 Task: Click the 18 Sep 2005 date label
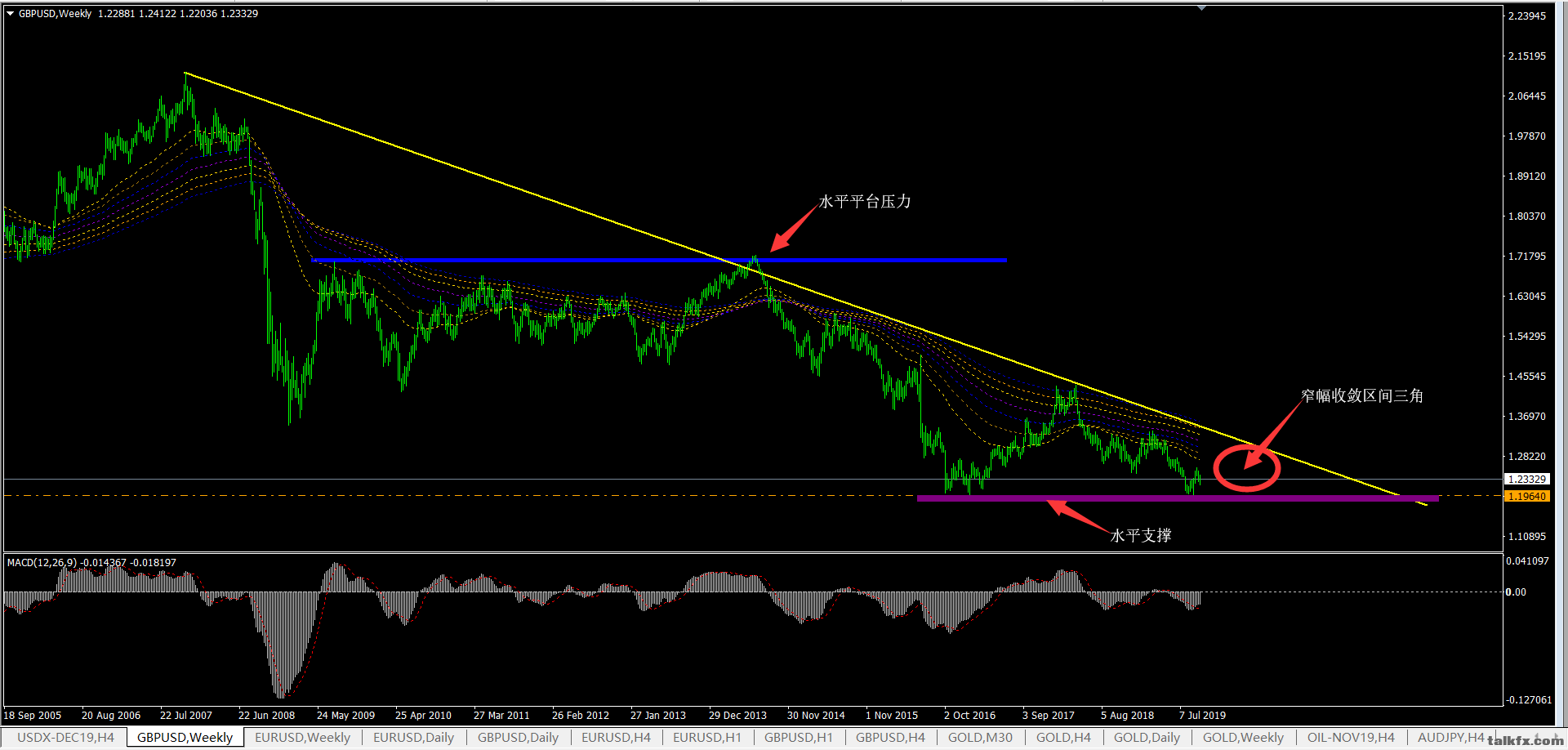[33, 715]
